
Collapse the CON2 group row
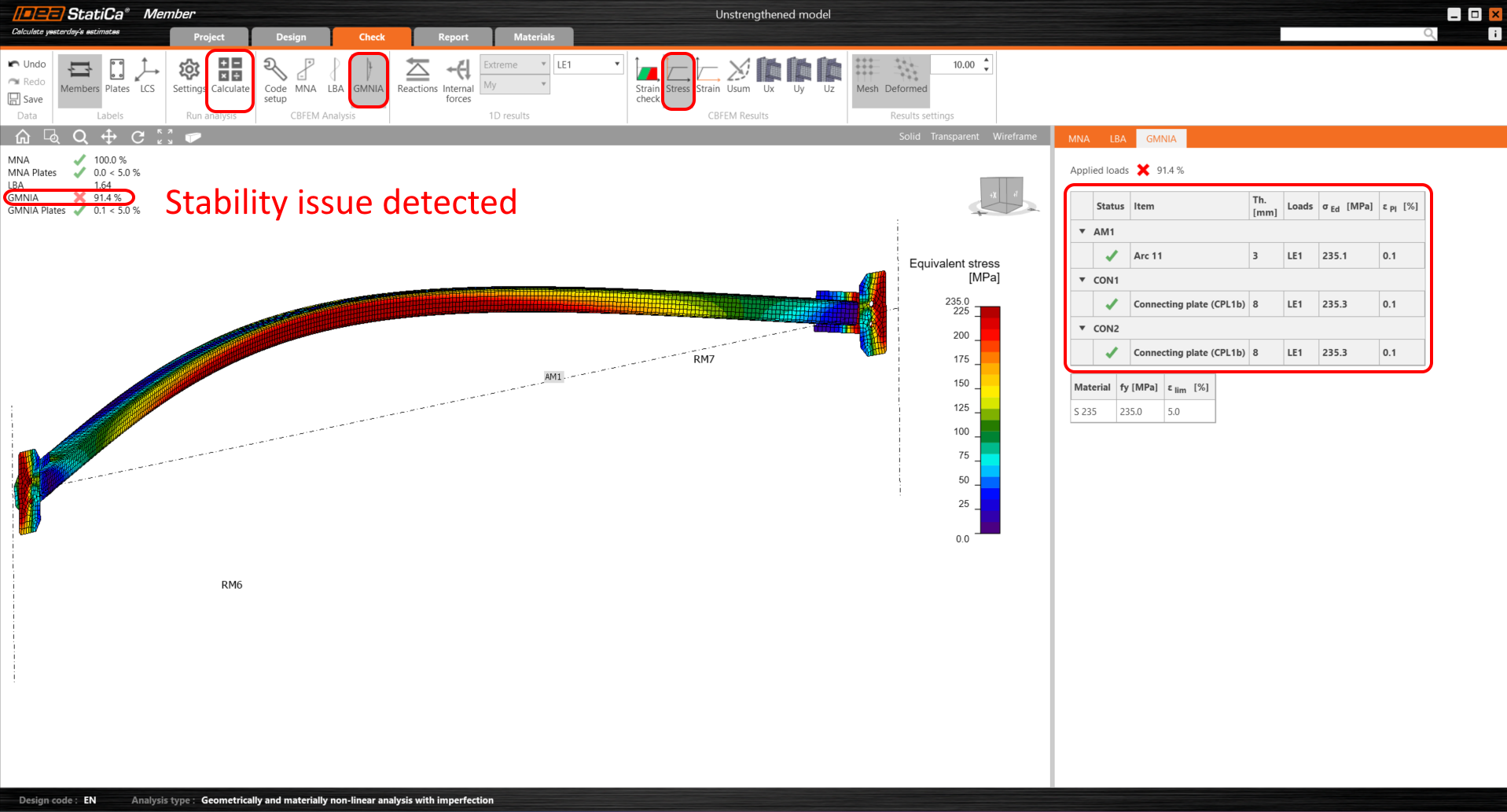(1082, 329)
